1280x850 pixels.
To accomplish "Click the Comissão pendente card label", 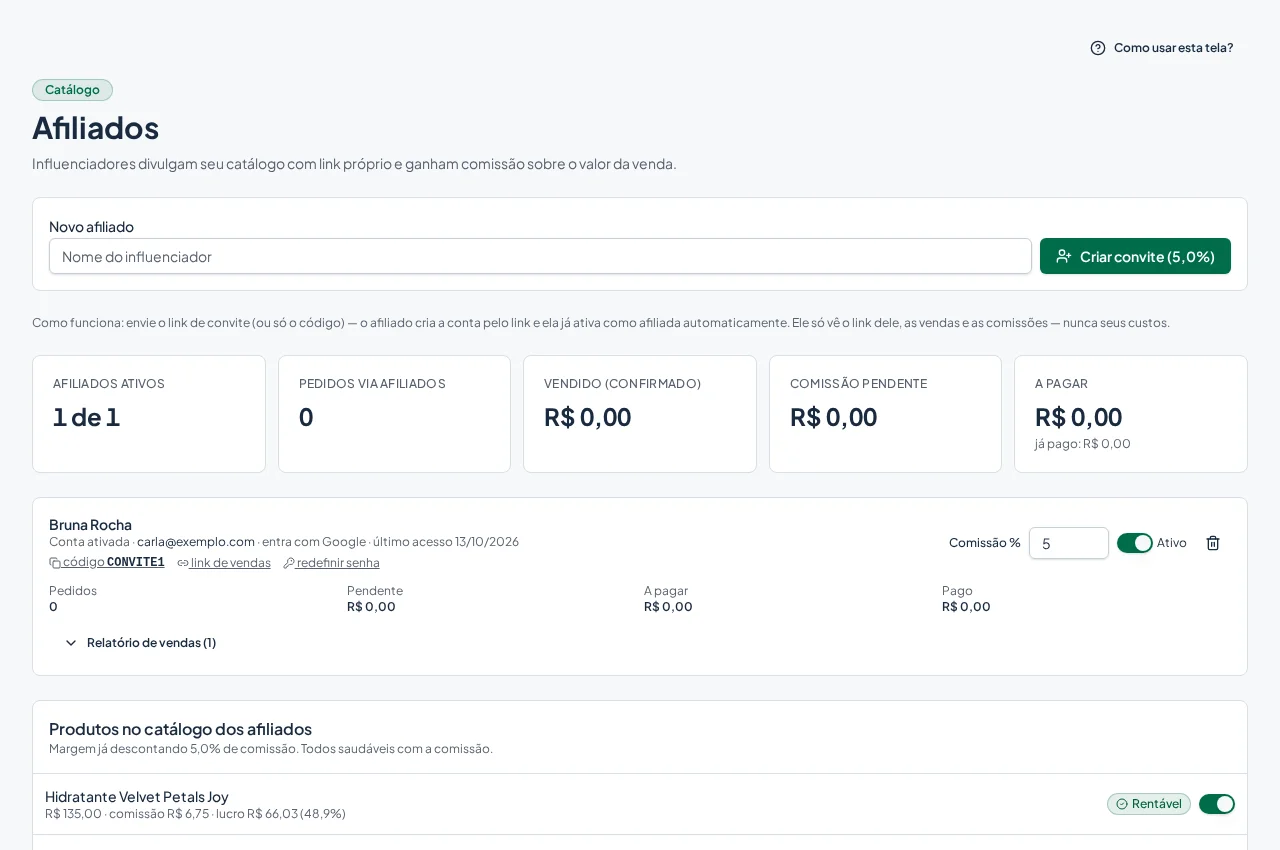I will pyautogui.click(x=858, y=384).
